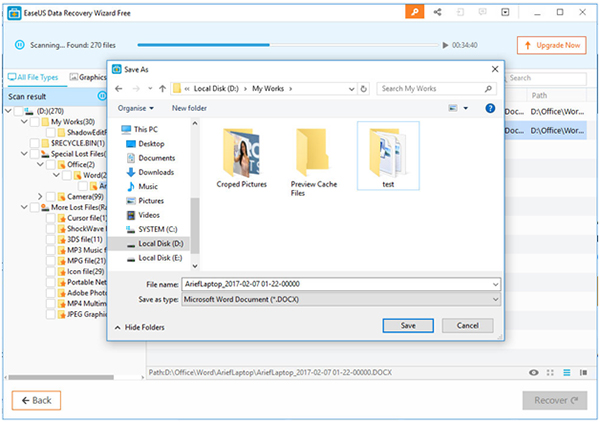Click navigation pane scrollbar down arrow
This screenshot has height=422, width=600.
point(195,266)
